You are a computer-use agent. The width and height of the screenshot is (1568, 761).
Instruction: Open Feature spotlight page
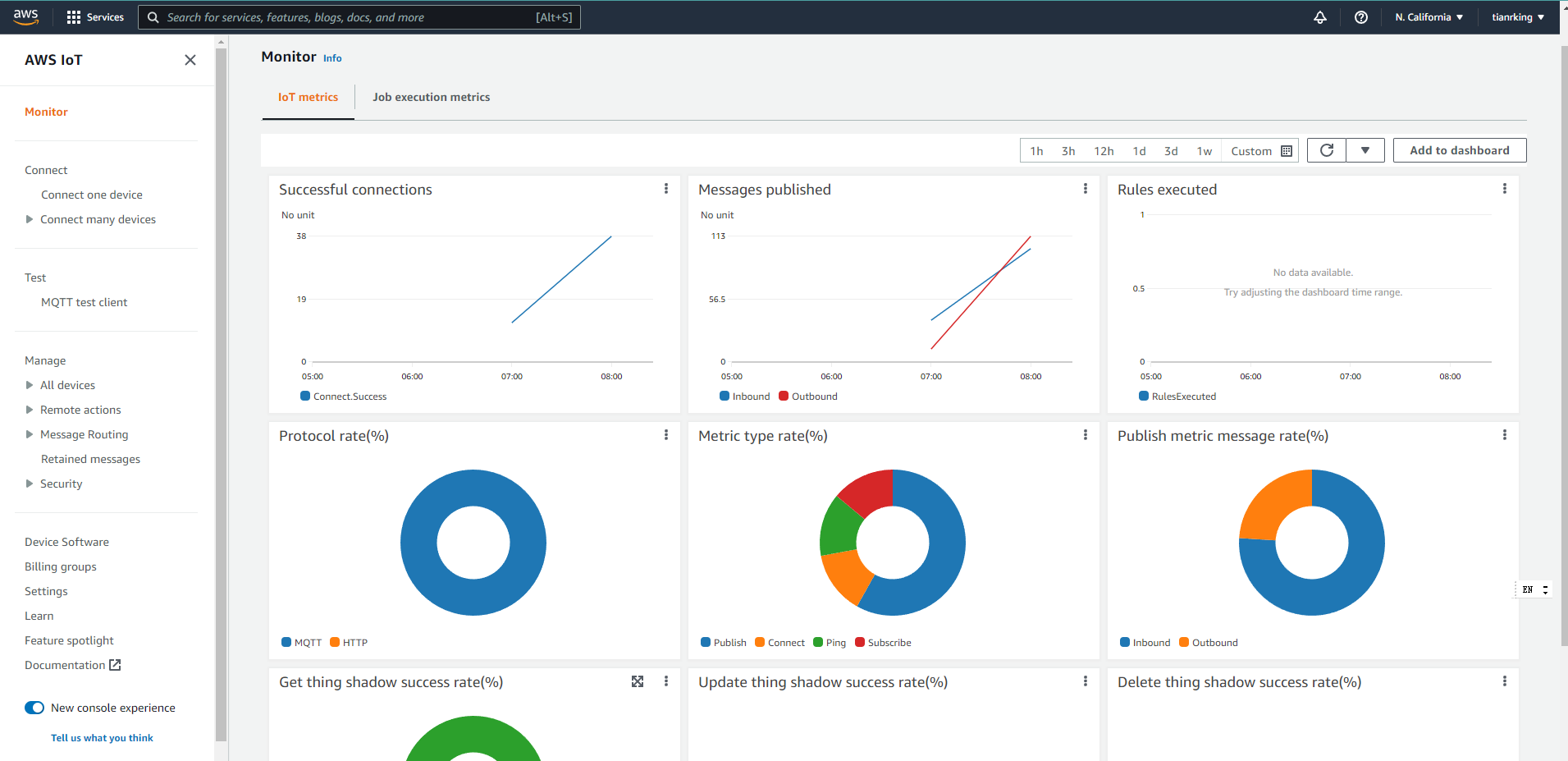point(69,640)
